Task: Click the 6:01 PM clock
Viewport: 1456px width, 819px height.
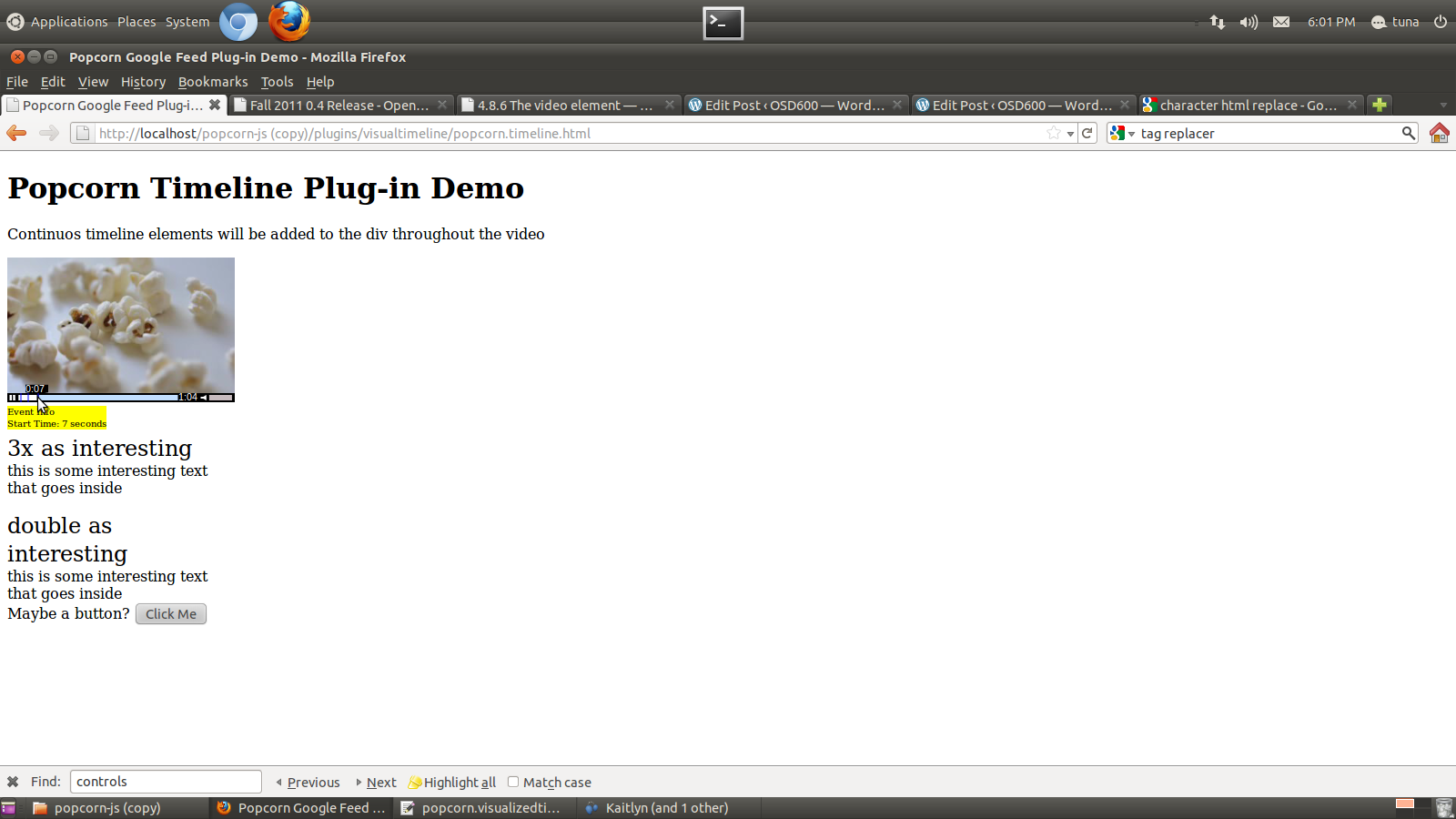Action: 1331,22
